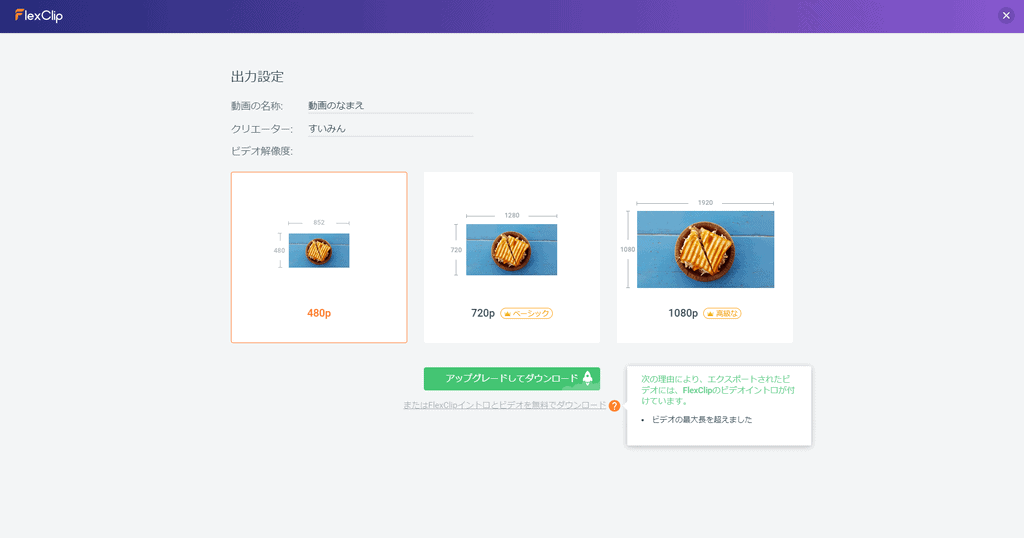This screenshot has height=538, width=1024.
Task: Click the rocket icon on the upgrade button
Action: pyautogui.click(x=588, y=378)
